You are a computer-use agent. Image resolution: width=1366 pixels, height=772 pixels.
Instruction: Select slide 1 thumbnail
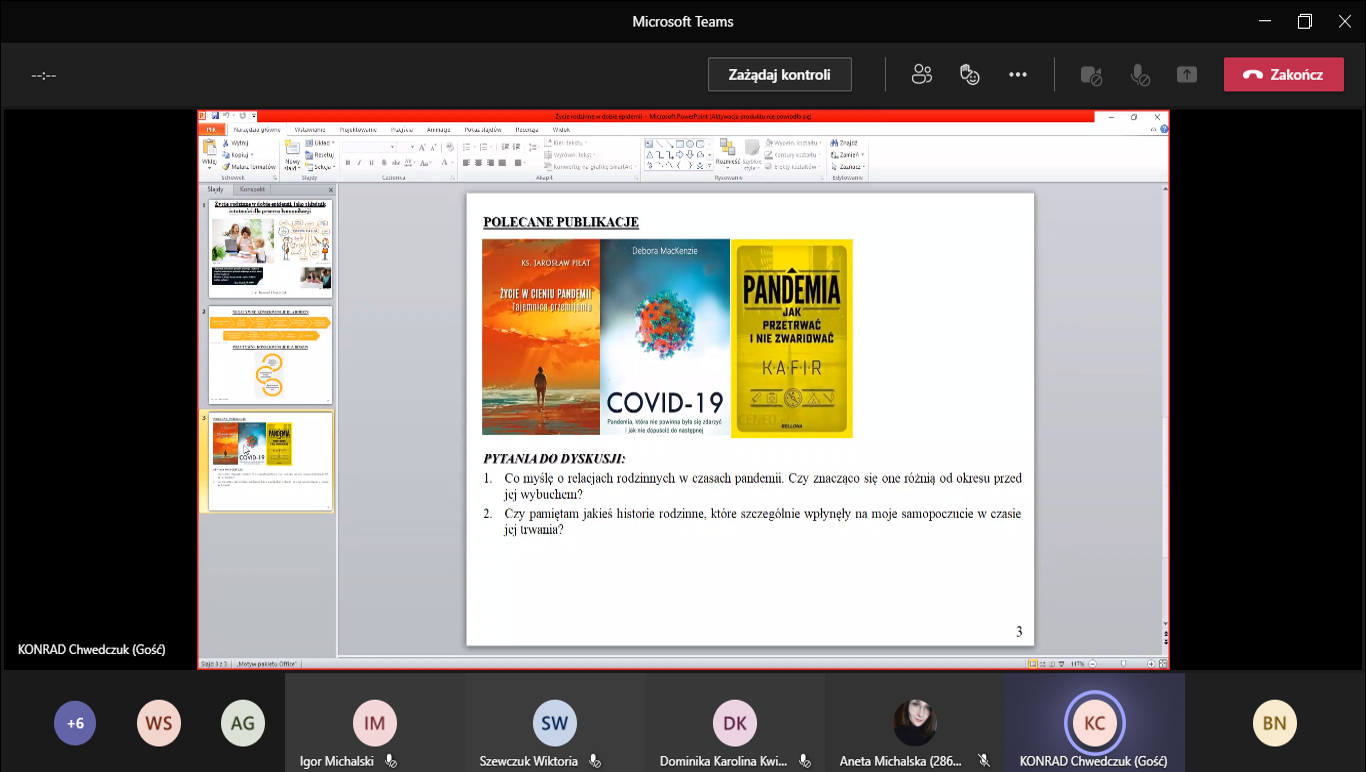(270, 247)
